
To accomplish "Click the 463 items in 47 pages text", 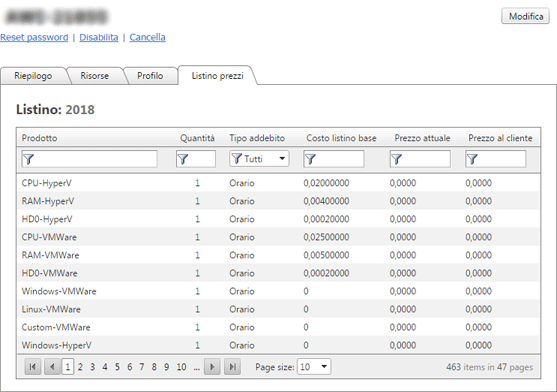I will 490,367.
